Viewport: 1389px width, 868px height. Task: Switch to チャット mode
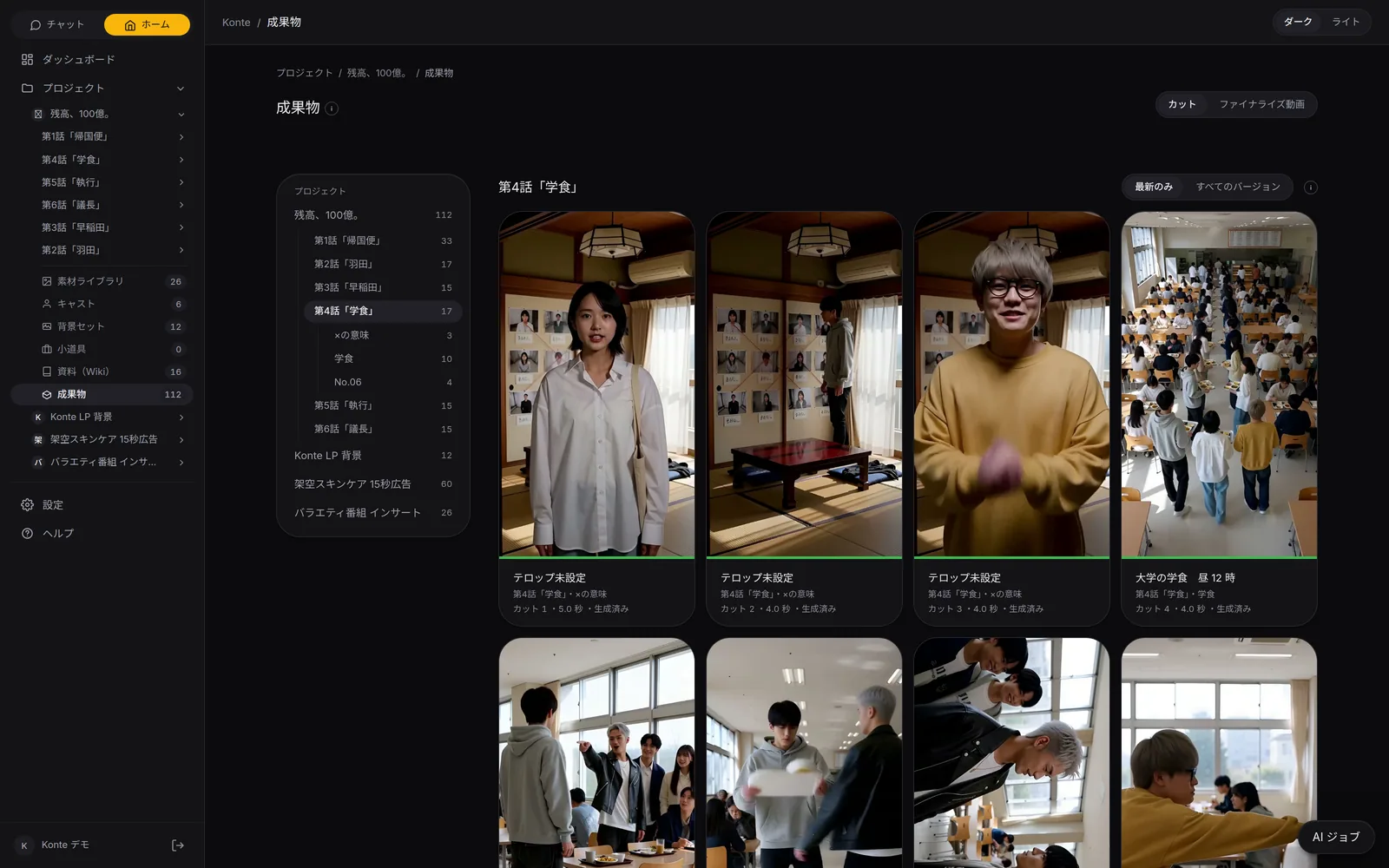(57, 25)
